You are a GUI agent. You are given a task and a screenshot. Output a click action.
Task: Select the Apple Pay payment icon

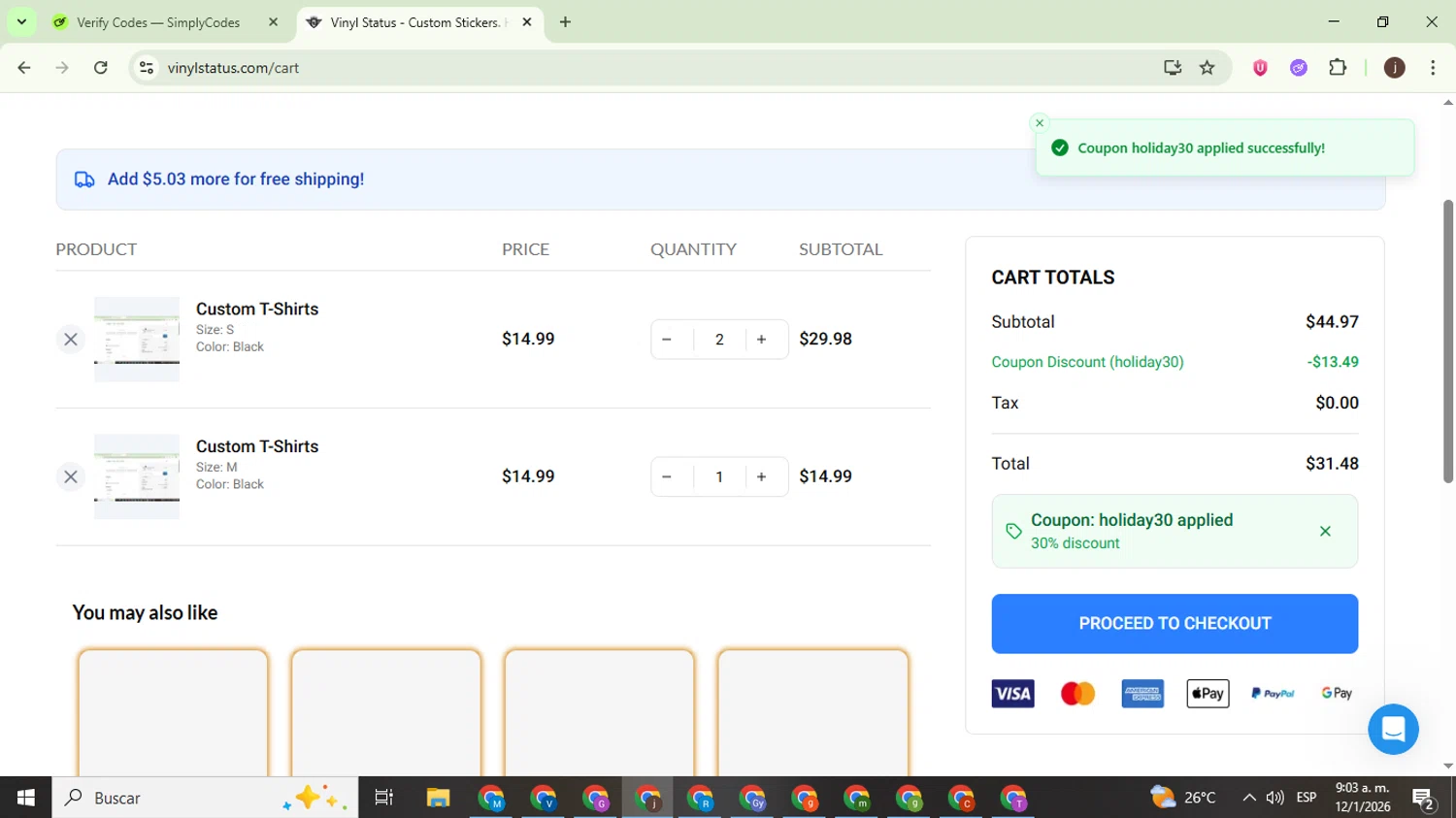(1208, 694)
